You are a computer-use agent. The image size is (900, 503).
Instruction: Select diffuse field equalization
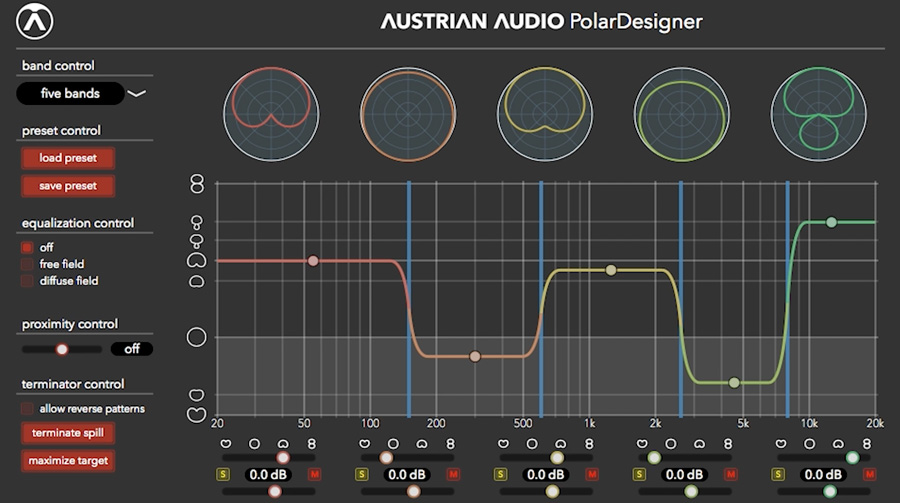click(x=27, y=281)
